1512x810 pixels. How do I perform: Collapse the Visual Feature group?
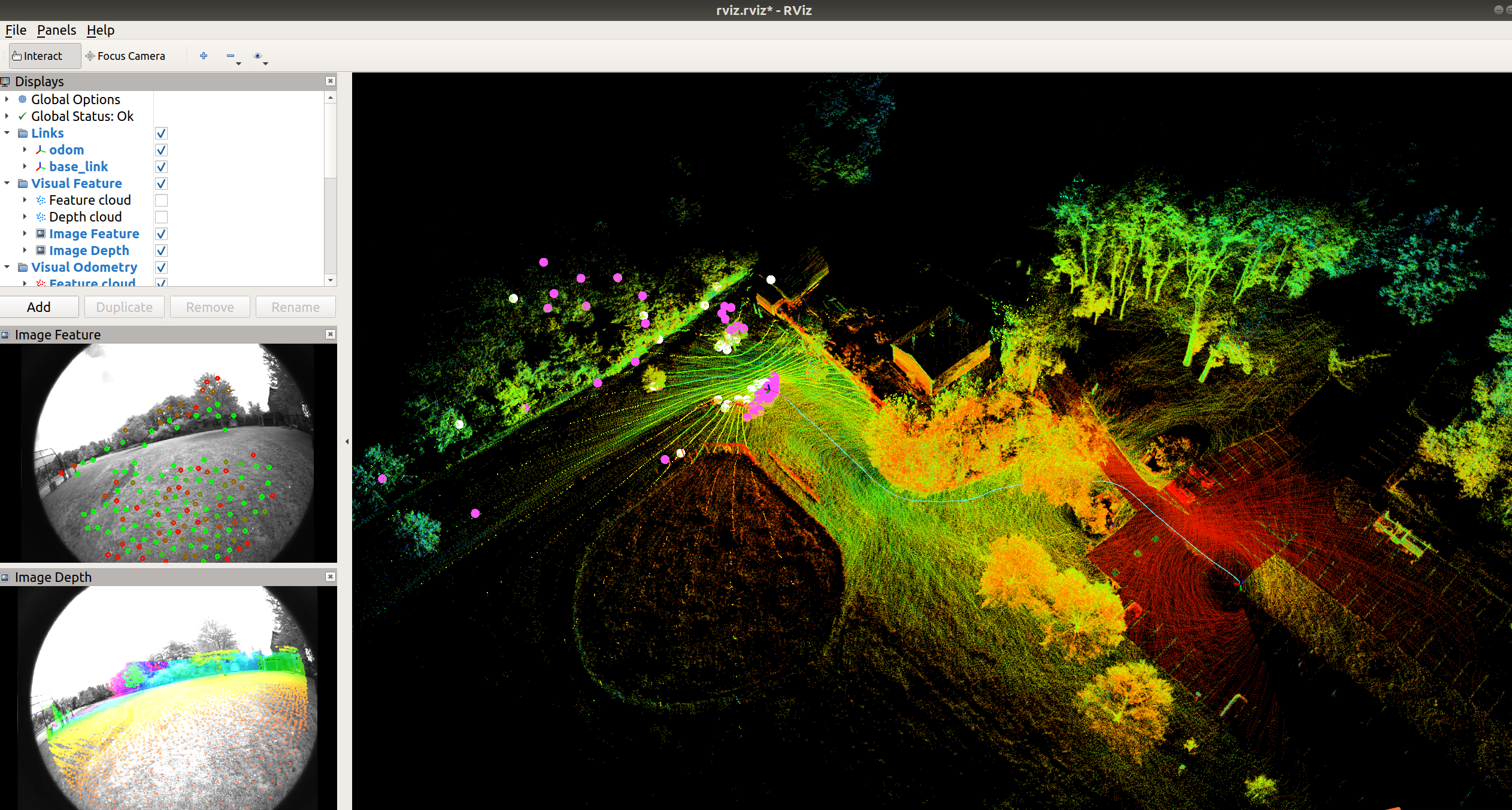click(x=7, y=183)
